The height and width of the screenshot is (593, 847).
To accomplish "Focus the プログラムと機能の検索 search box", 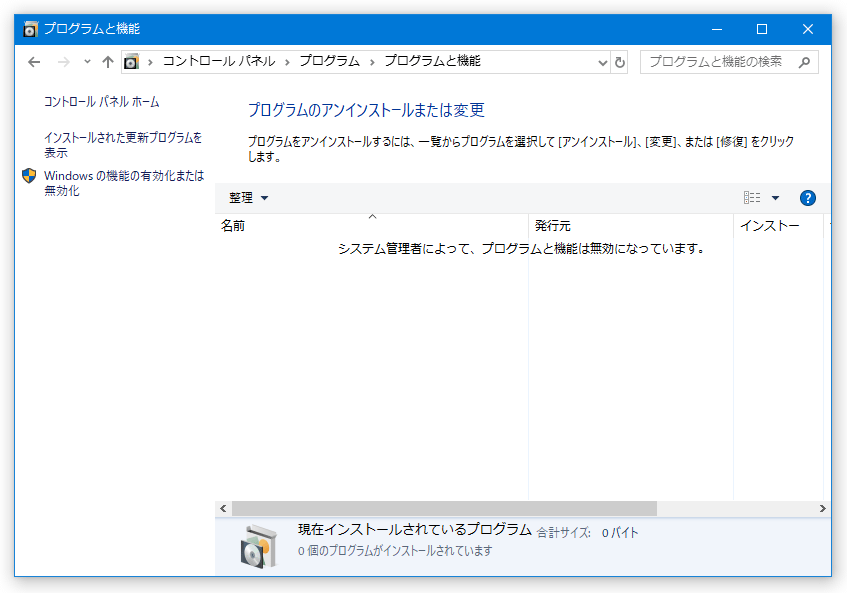I will pyautogui.click(x=729, y=62).
